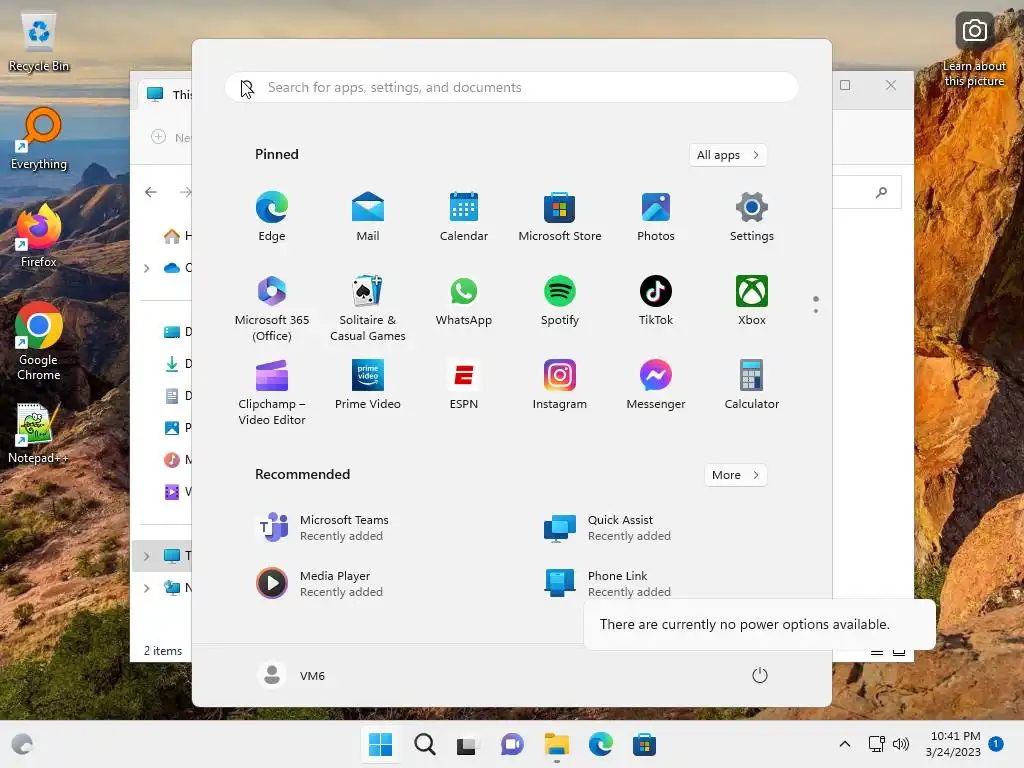The height and width of the screenshot is (768, 1024).
Task: Select the Notepad++ desktop shortcut
Action: 39,433
